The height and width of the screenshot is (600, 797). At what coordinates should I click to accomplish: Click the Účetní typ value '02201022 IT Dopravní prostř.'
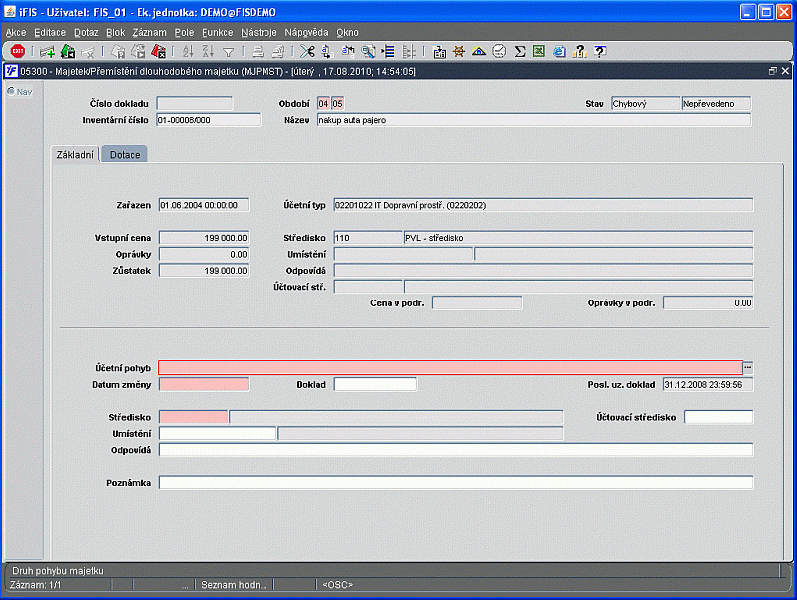[543, 205]
